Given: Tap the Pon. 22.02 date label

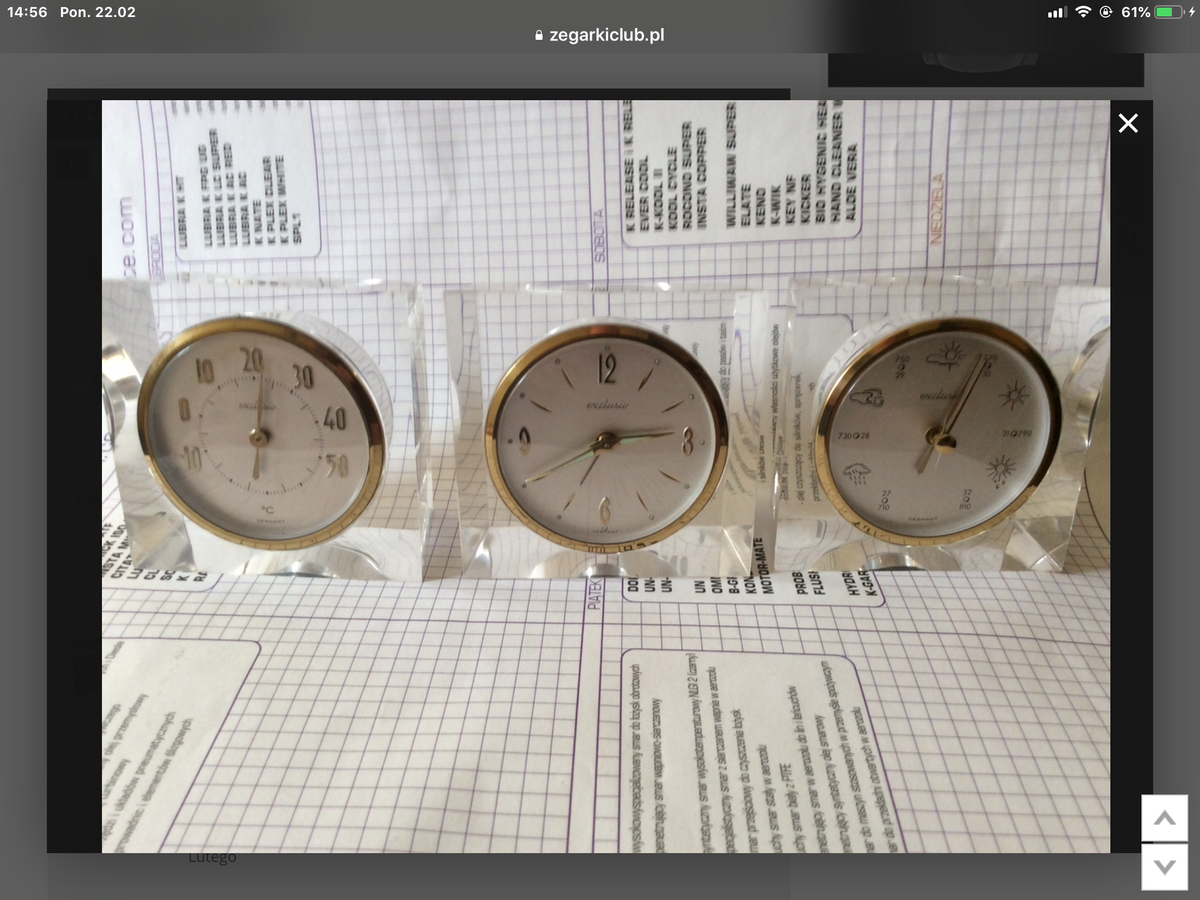Looking at the screenshot, I should [98, 12].
